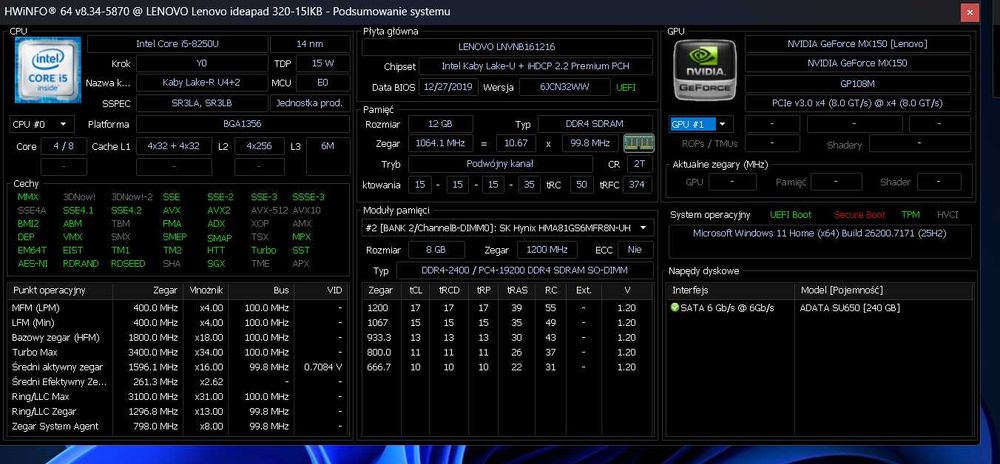Click the tRFC 374 value

(635, 185)
